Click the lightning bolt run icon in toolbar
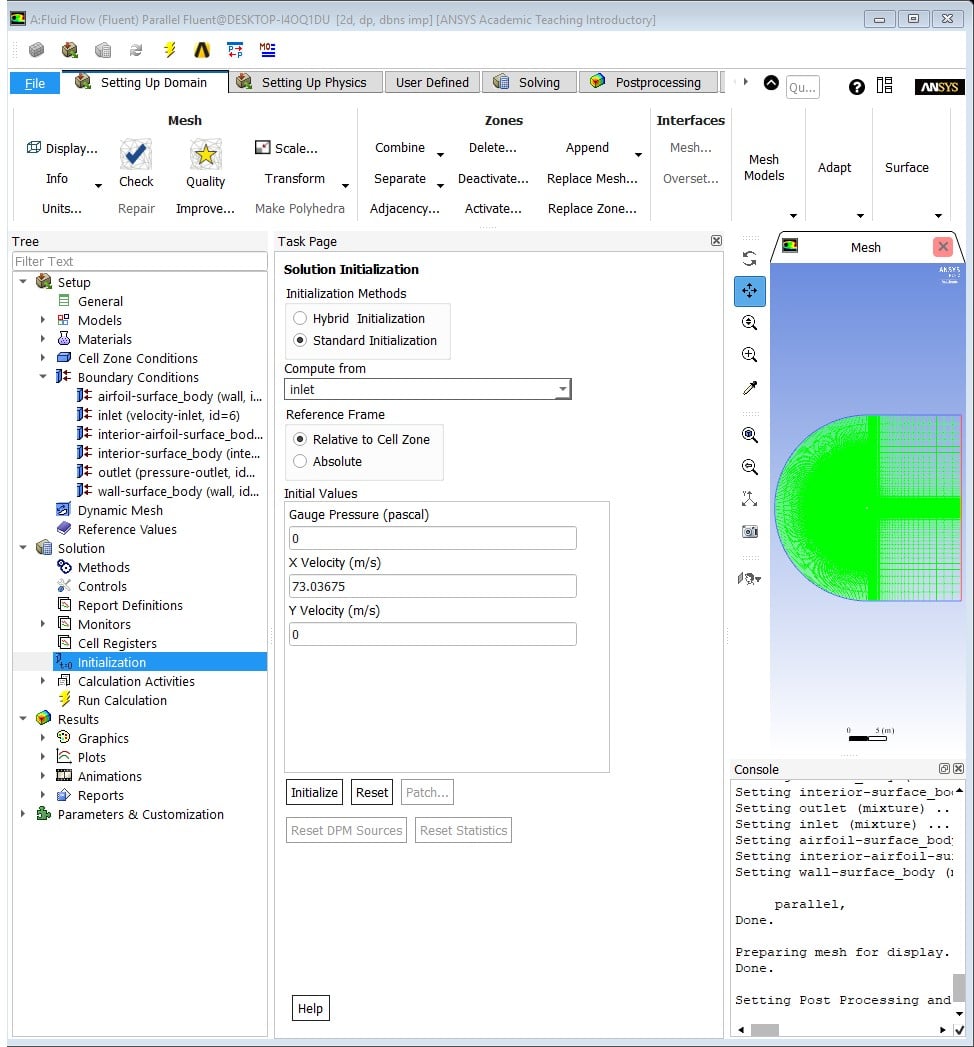 pyautogui.click(x=170, y=49)
